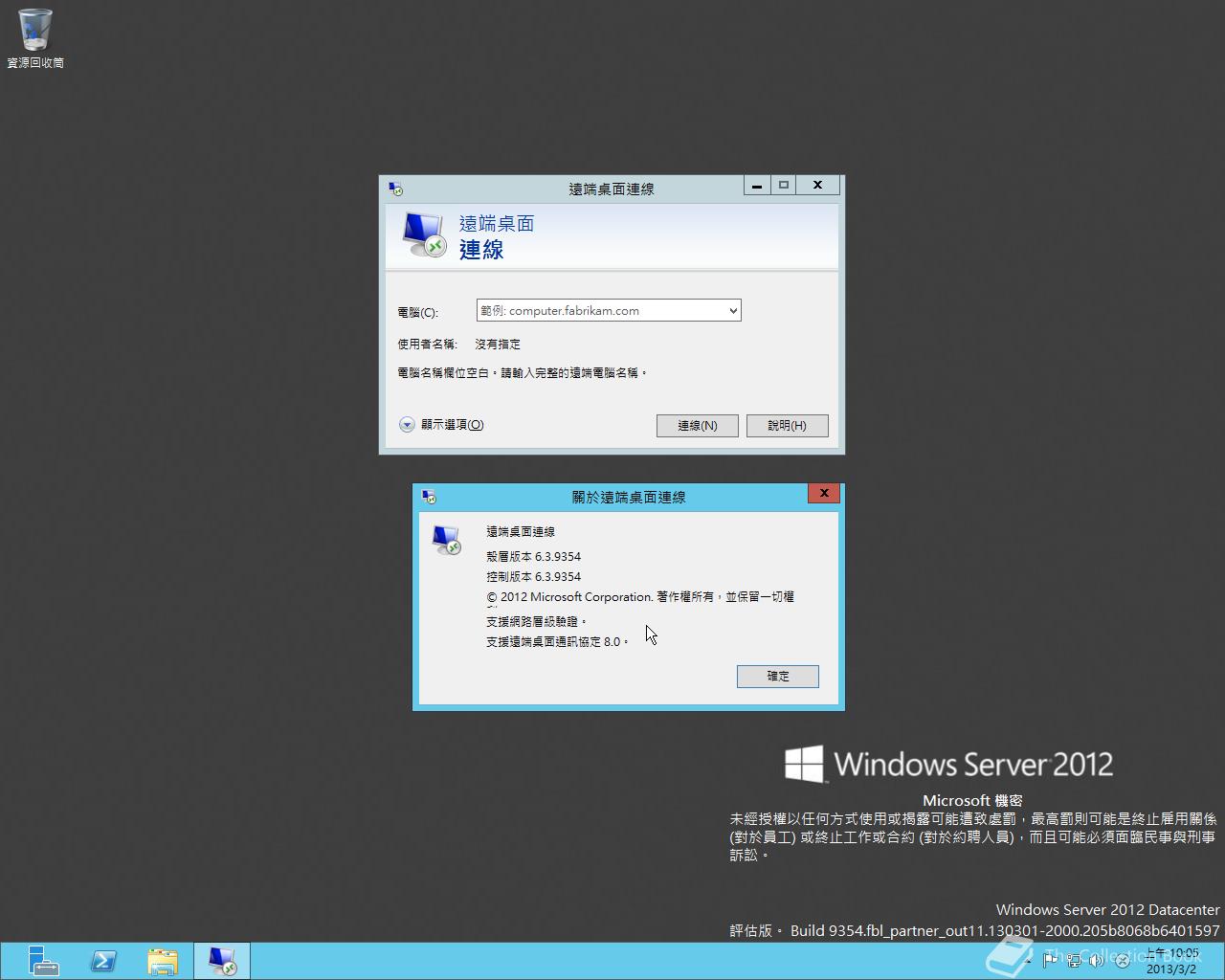The image size is (1225, 980).
Task: Open the Action Center flag icon in the tray
Action: [1050, 960]
